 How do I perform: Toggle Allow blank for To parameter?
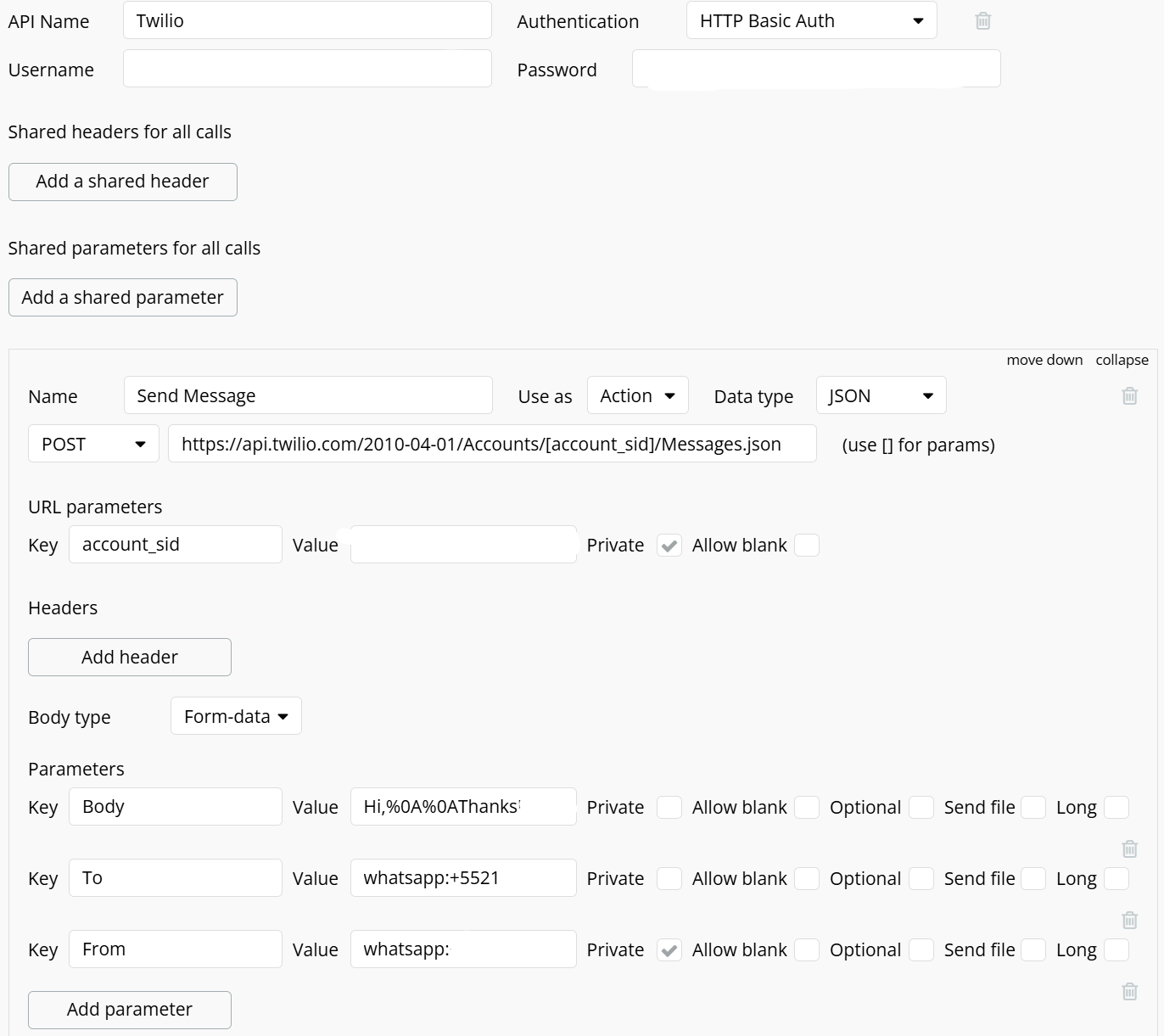tap(807, 879)
